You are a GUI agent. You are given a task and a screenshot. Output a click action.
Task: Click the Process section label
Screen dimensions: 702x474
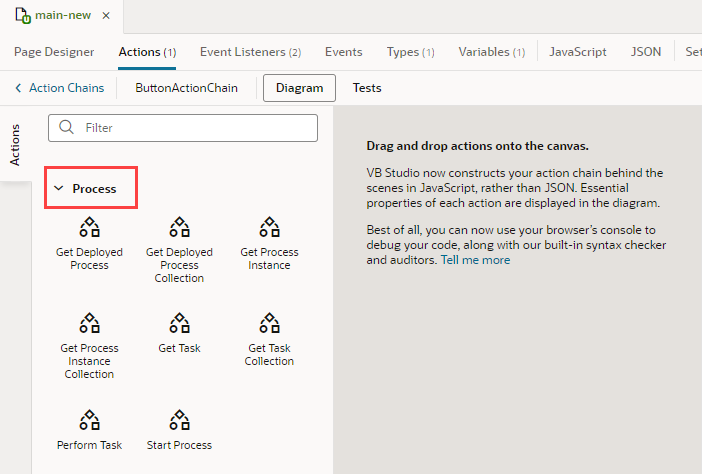pyautogui.click(x=94, y=188)
